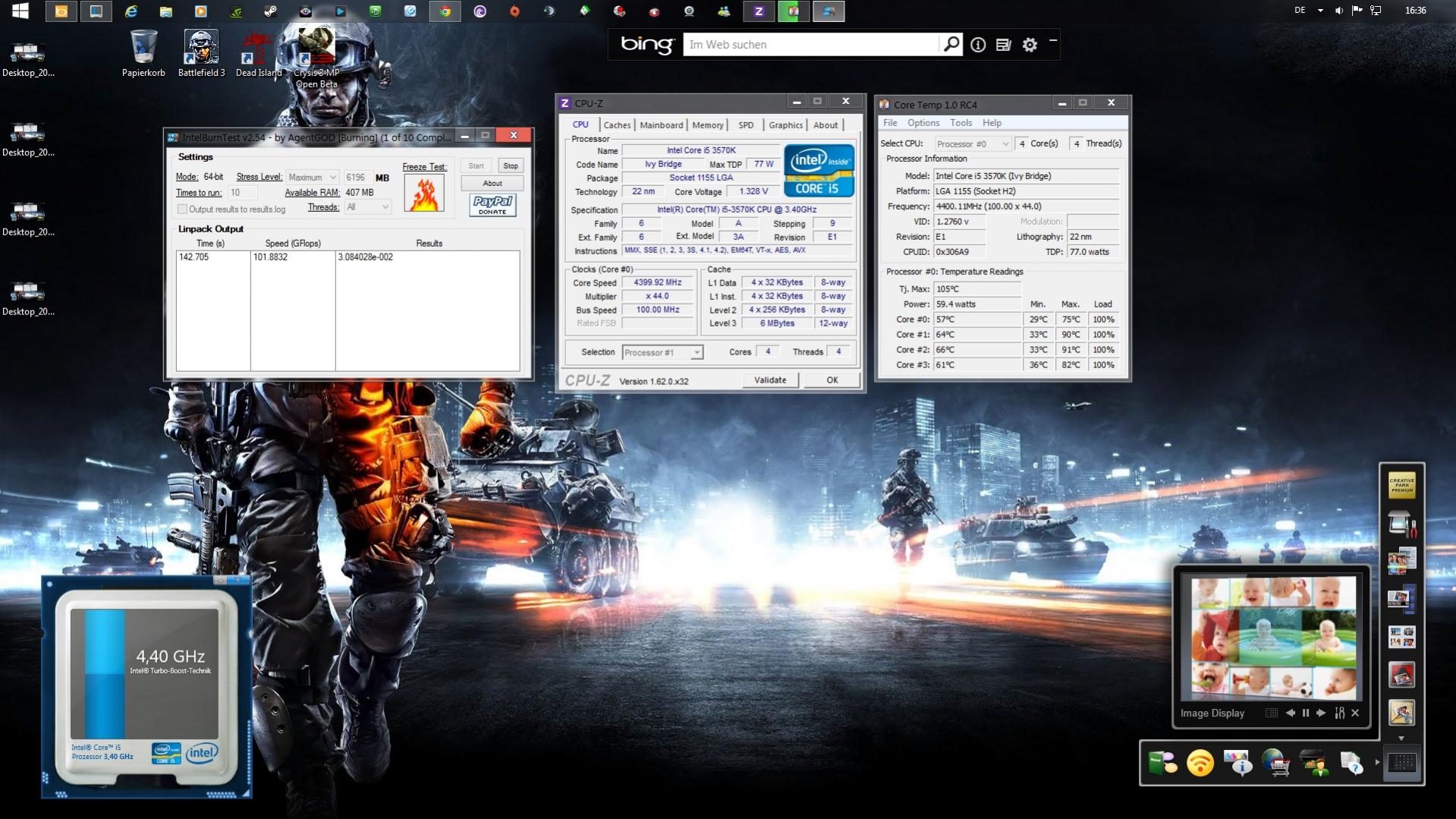Switch to the About tab in CPU-Z

click(825, 125)
